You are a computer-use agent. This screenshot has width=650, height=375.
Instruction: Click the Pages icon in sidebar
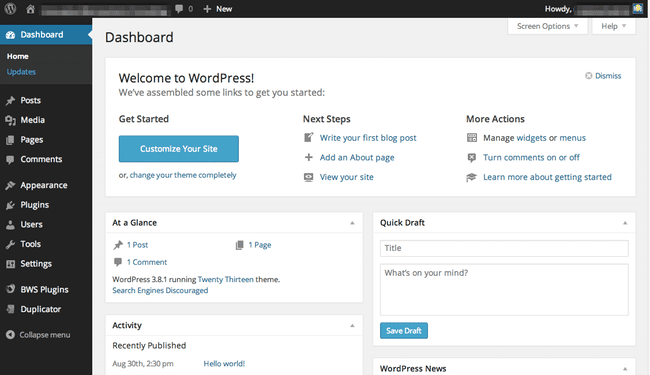(10, 140)
